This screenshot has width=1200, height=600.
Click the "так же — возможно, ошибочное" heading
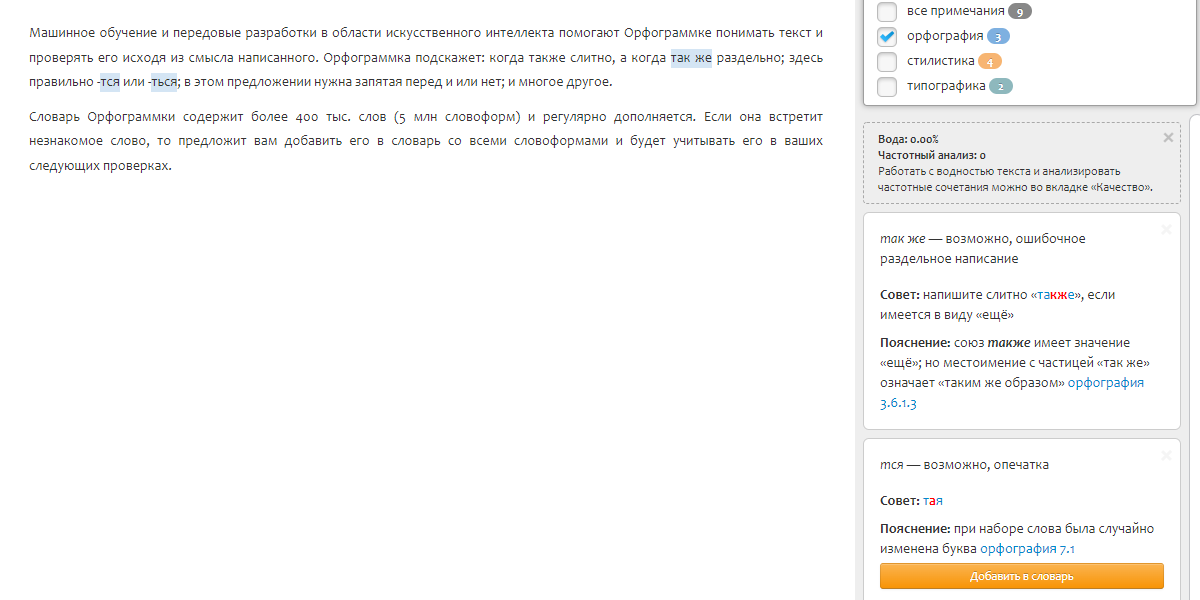tap(982, 249)
